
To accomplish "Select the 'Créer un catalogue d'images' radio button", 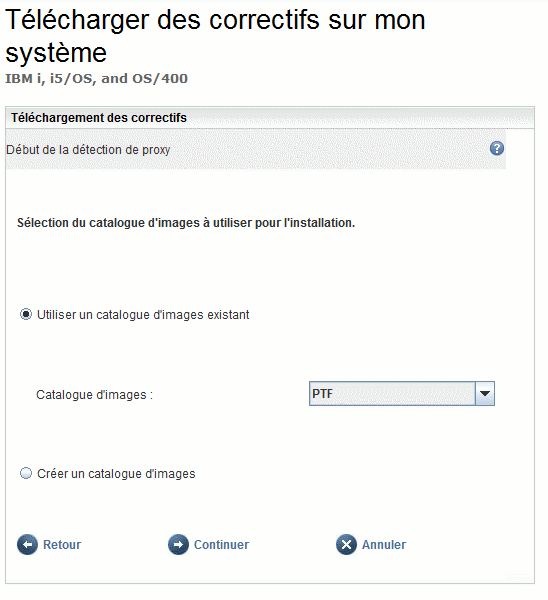I will (26, 473).
